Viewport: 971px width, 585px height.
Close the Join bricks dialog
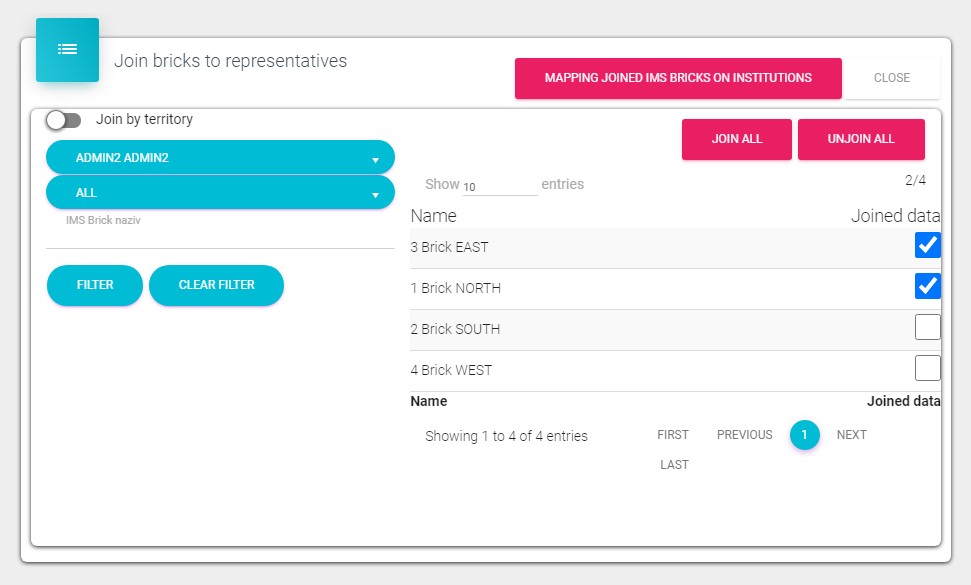[x=891, y=78]
